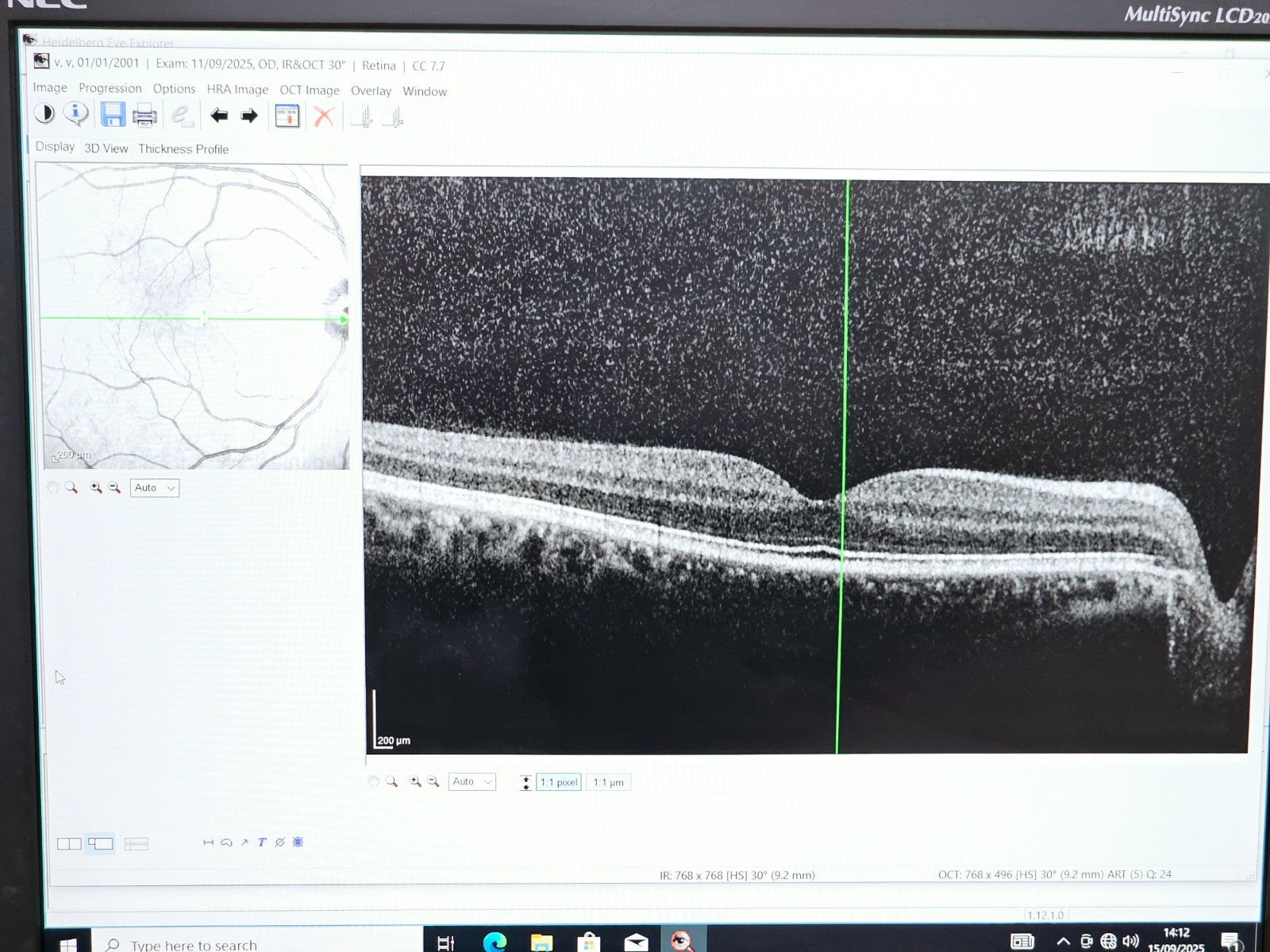Activate the stacked horizontal layout view

(137, 843)
